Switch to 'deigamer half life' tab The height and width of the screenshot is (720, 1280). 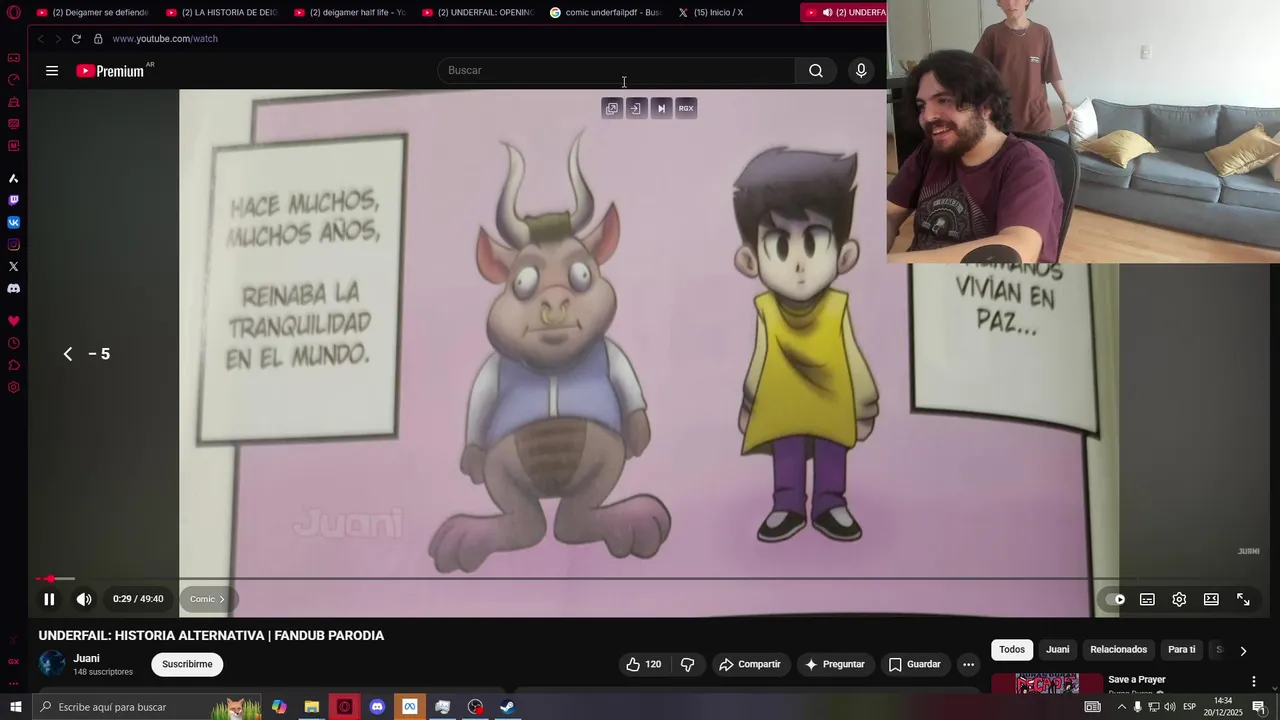pos(350,13)
